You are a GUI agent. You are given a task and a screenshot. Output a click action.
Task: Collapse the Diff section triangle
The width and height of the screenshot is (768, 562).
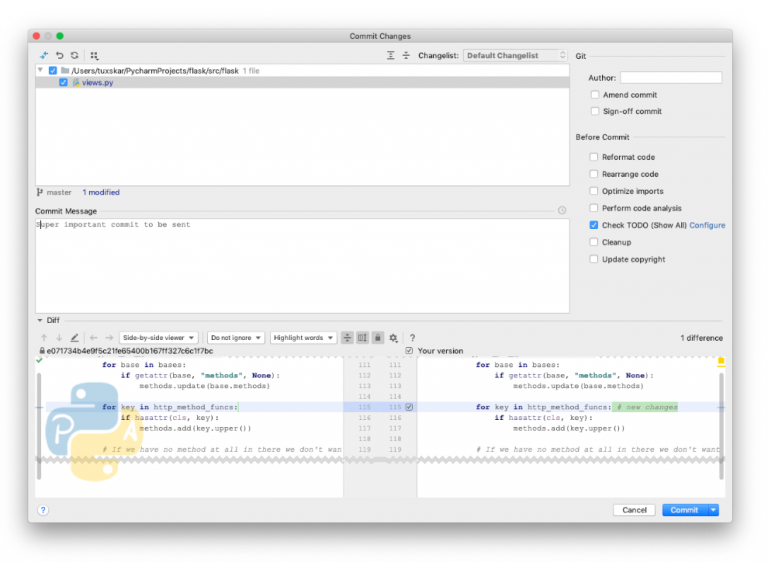pos(40,321)
